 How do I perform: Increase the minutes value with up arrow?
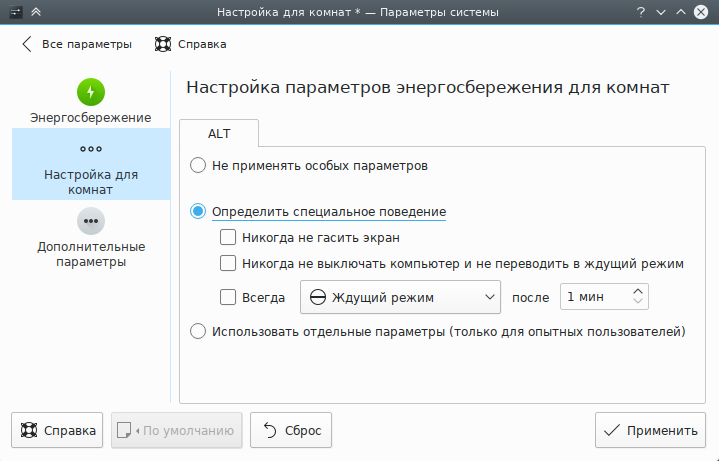638,291
